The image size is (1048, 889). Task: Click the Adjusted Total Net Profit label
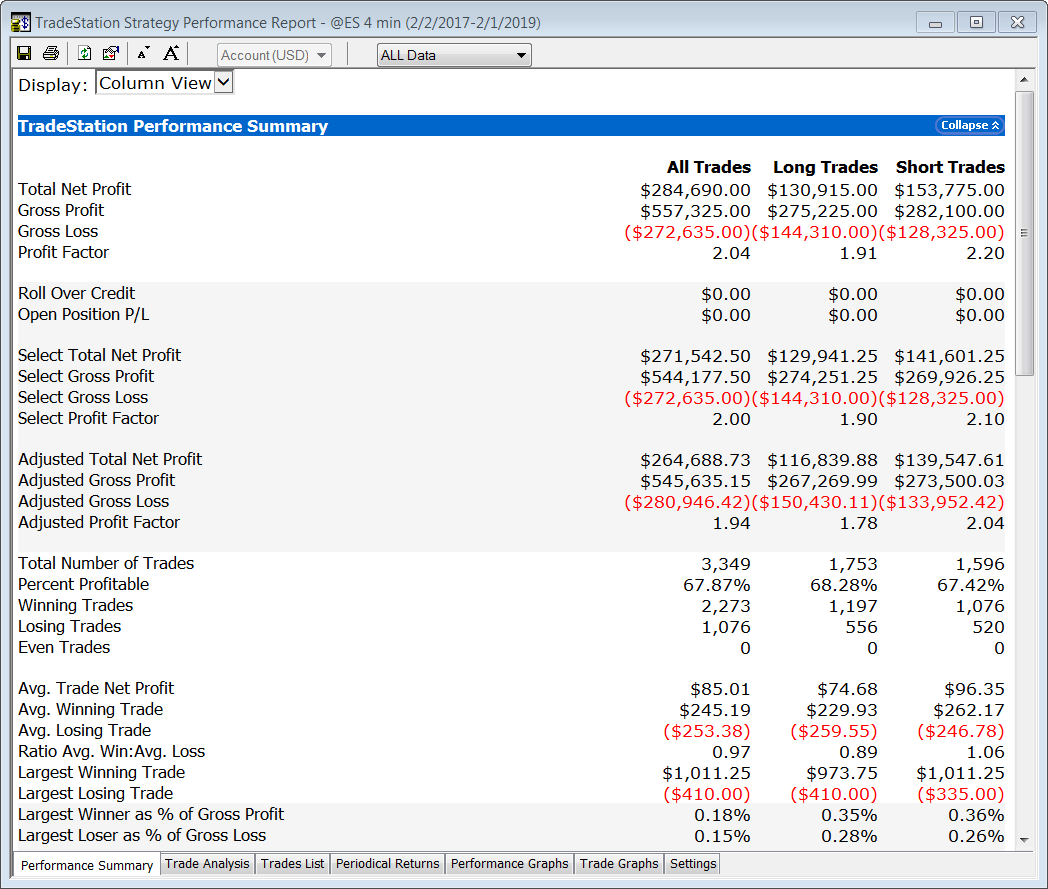(x=110, y=459)
